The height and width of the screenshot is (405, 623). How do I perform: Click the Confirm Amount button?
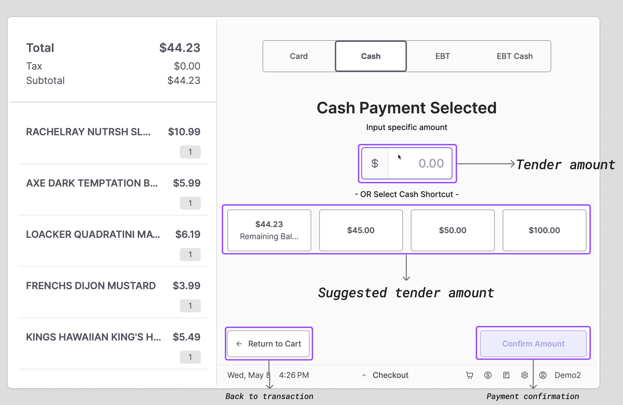tap(533, 343)
